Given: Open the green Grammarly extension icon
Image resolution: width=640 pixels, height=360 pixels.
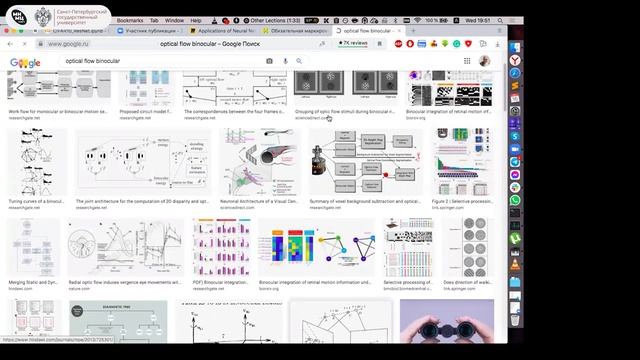Looking at the screenshot, I should [x=456, y=44].
